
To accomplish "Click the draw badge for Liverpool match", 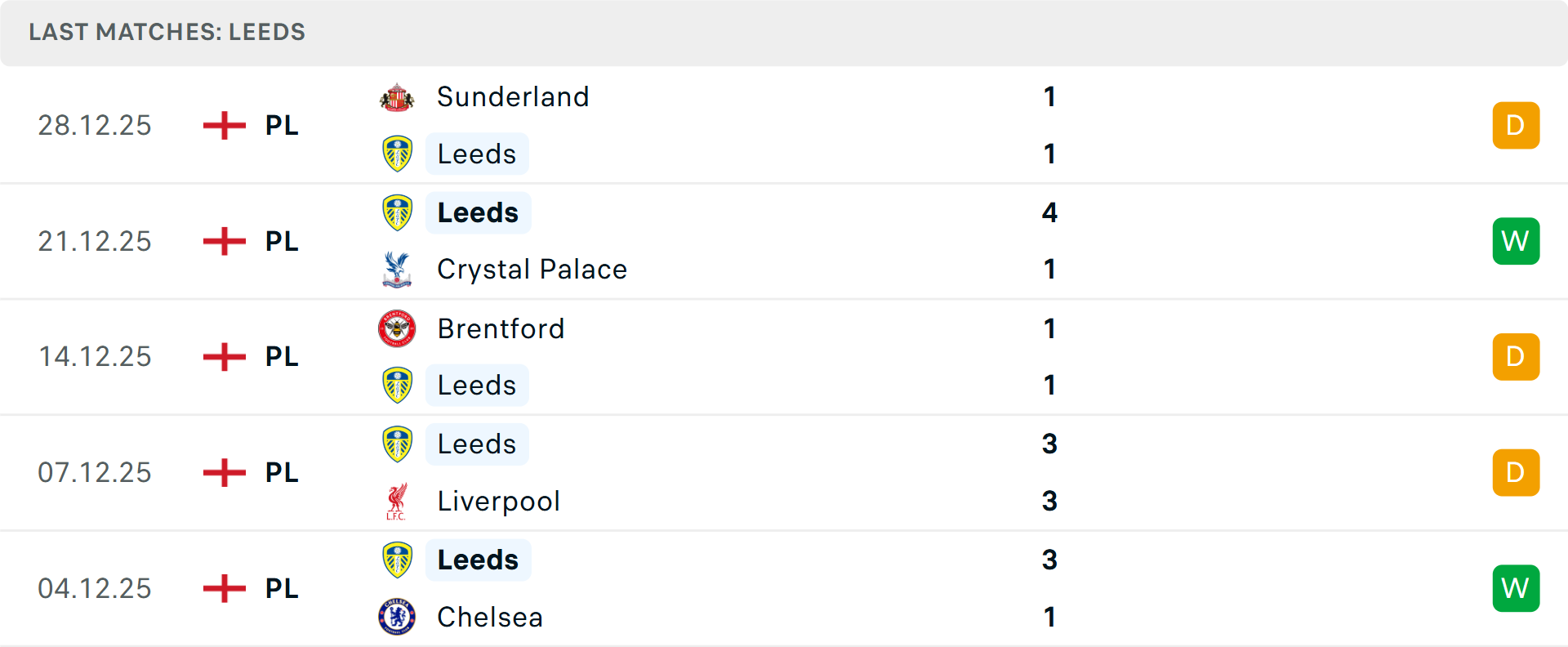I will pyautogui.click(x=1515, y=473).
